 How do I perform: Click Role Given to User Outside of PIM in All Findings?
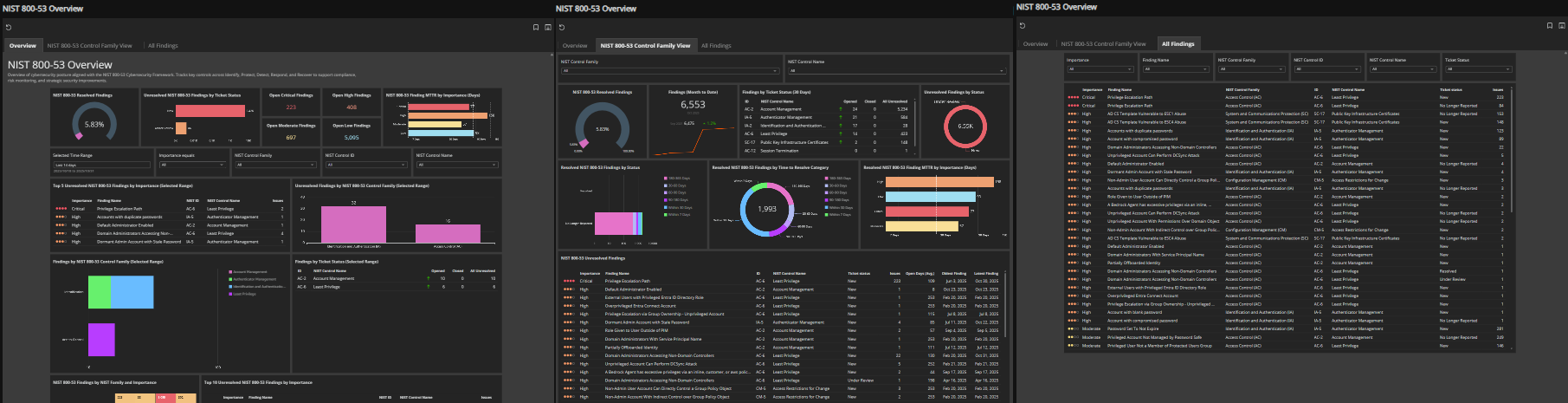tap(1288, 197)
